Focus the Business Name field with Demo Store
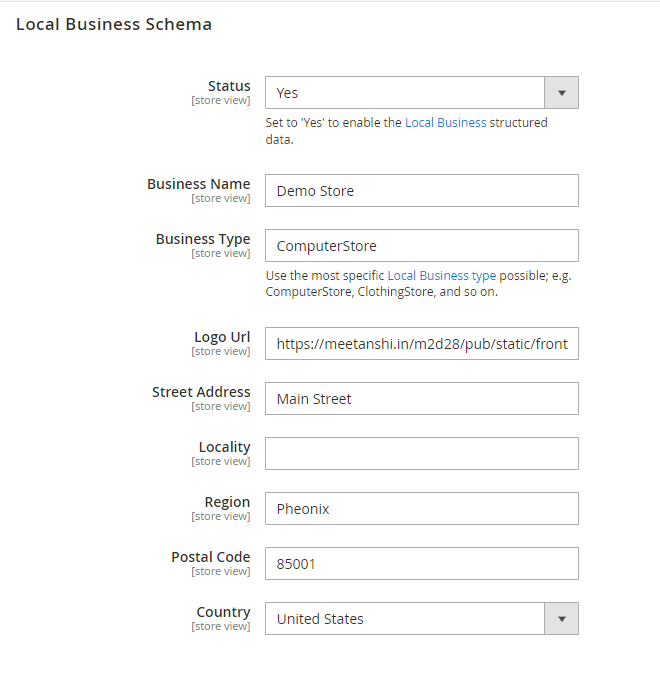The width and height of the screenshot is (660, 686). [x=422, y=191]
